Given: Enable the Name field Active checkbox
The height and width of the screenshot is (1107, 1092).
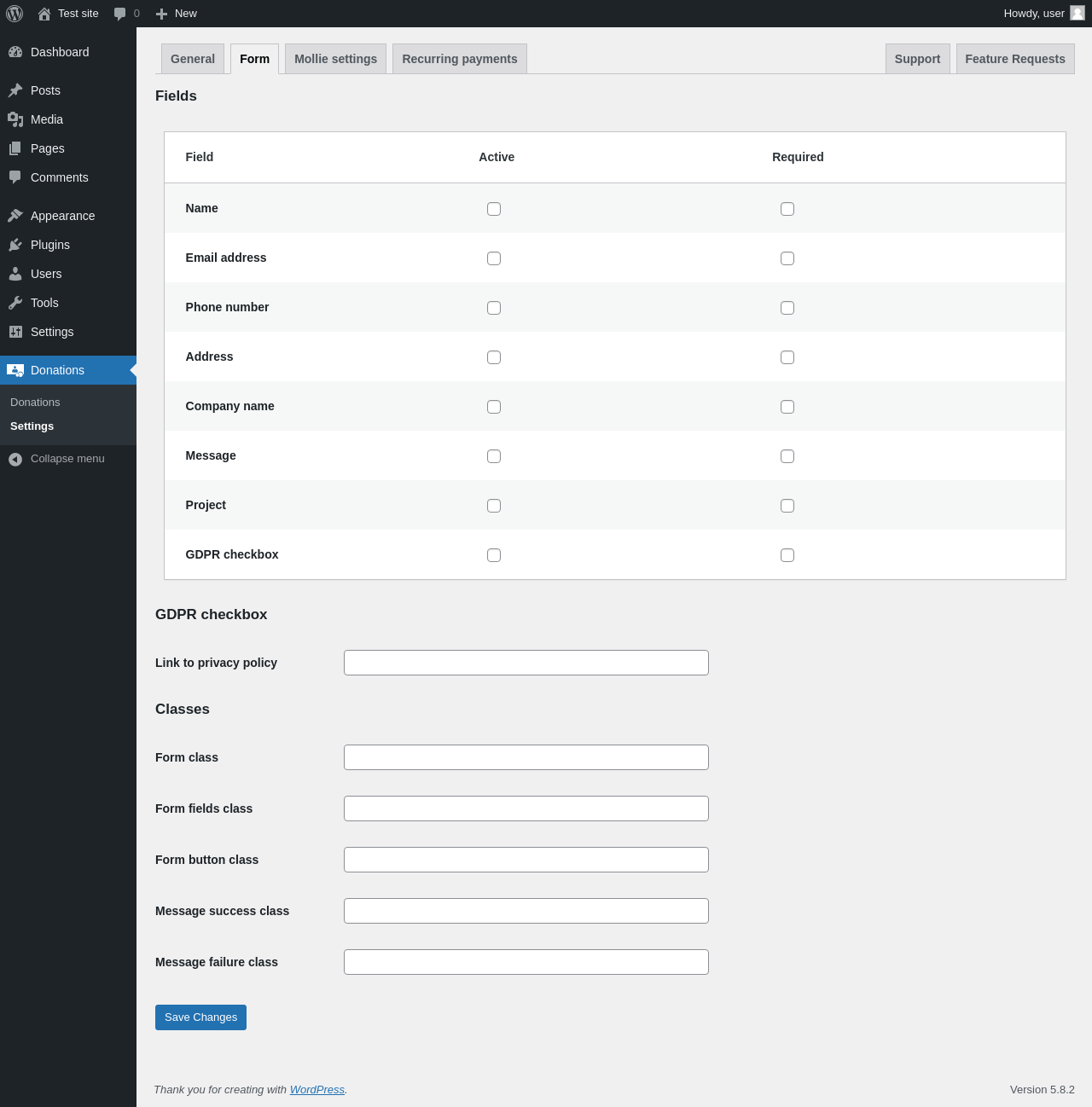Looking at the screenshot, I should pos(494,209).
